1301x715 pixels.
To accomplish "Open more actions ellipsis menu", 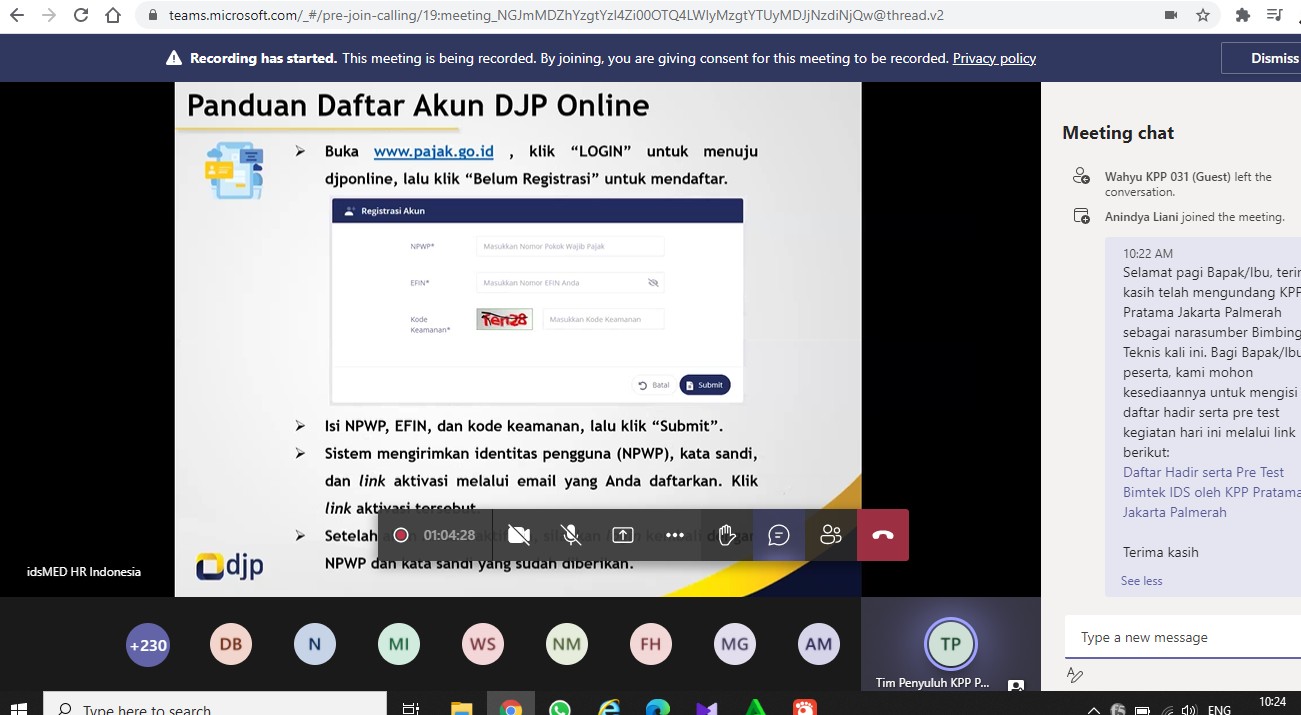I will coord(675,535).
